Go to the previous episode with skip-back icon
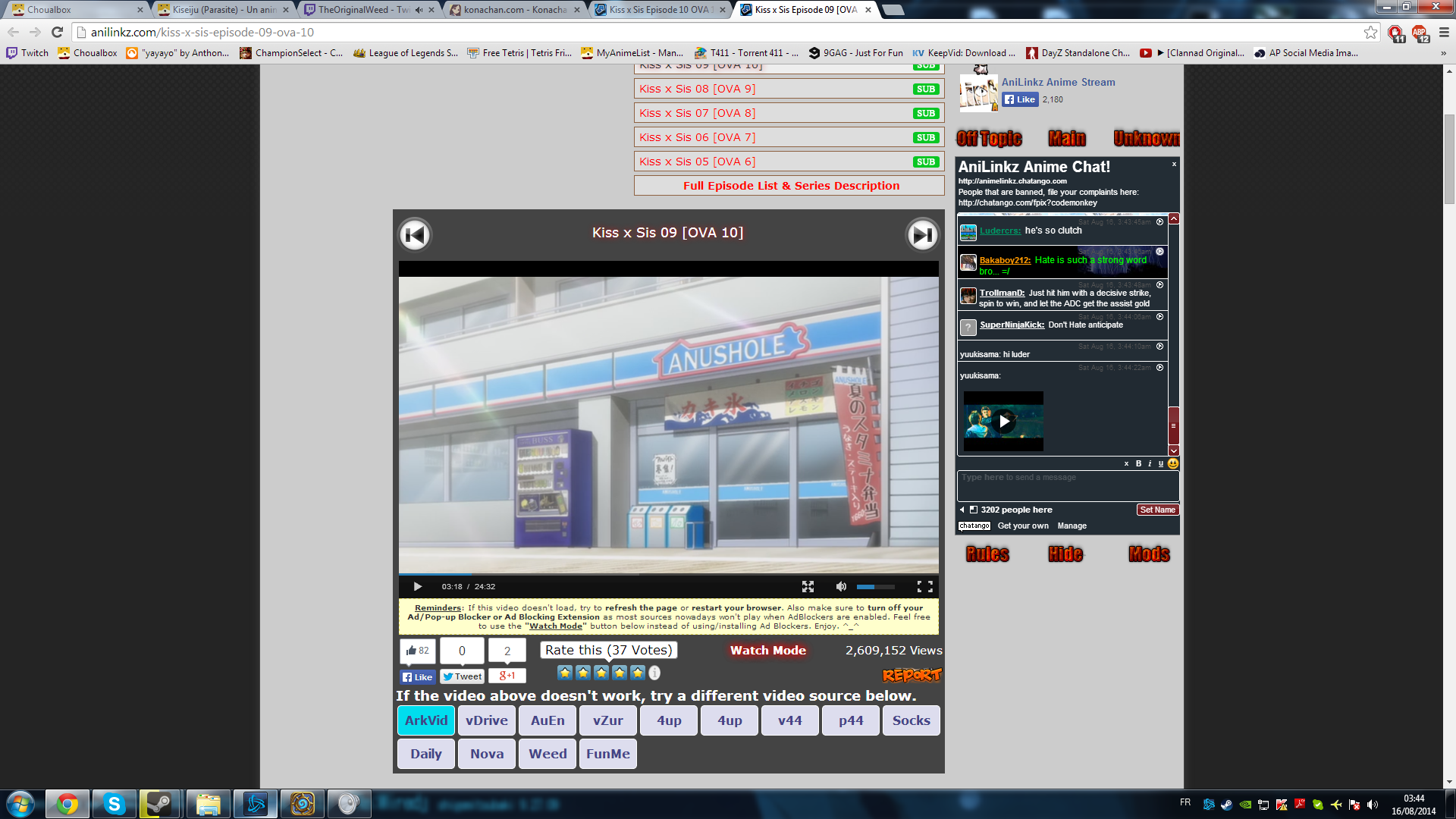Viewport: 1456px width, 819px height. pos(415,235)
